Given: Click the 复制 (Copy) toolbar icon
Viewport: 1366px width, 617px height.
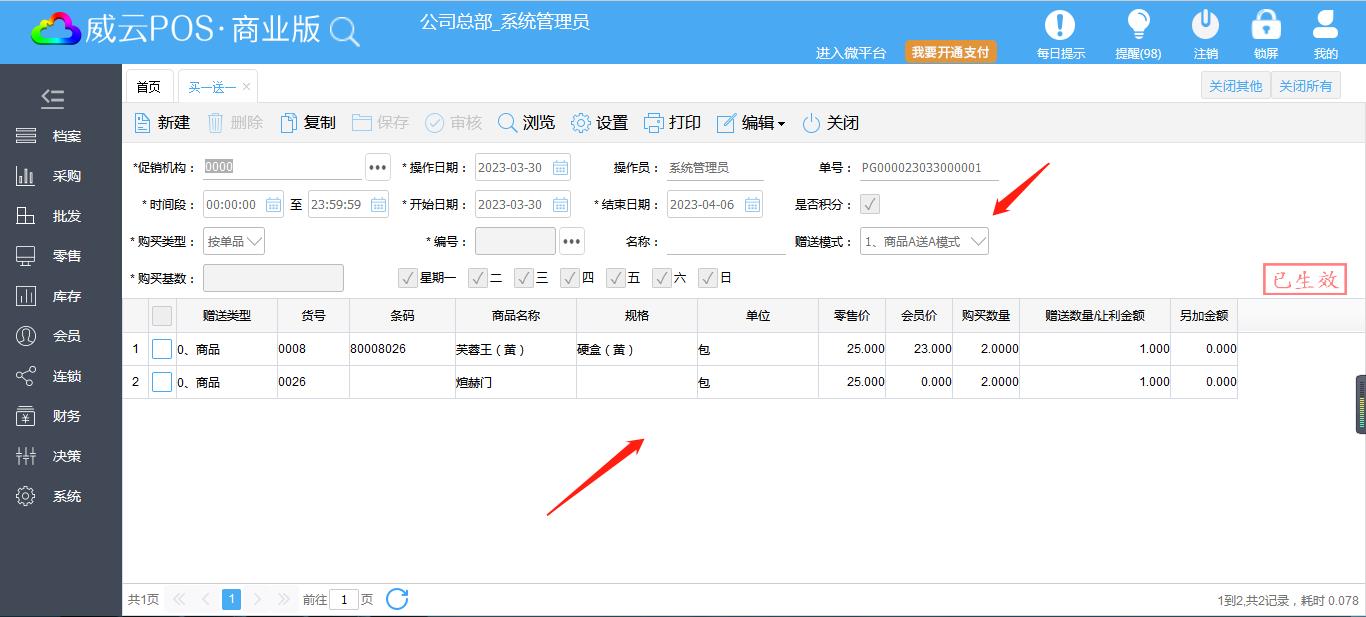Looking at the screenshot, I should (289, 123).
